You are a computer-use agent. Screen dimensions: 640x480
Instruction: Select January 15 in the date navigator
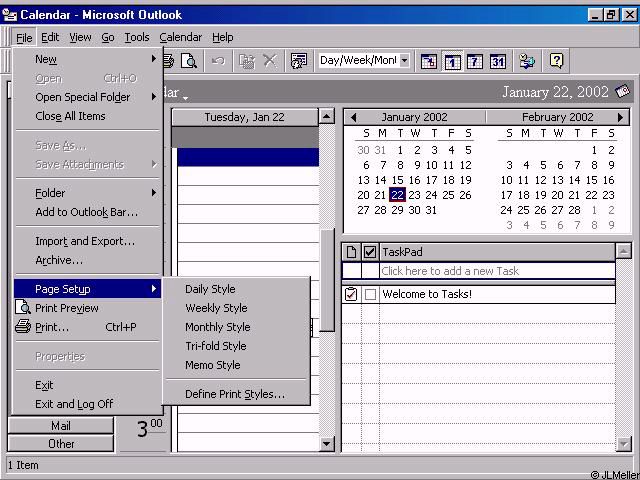(398, 180)
